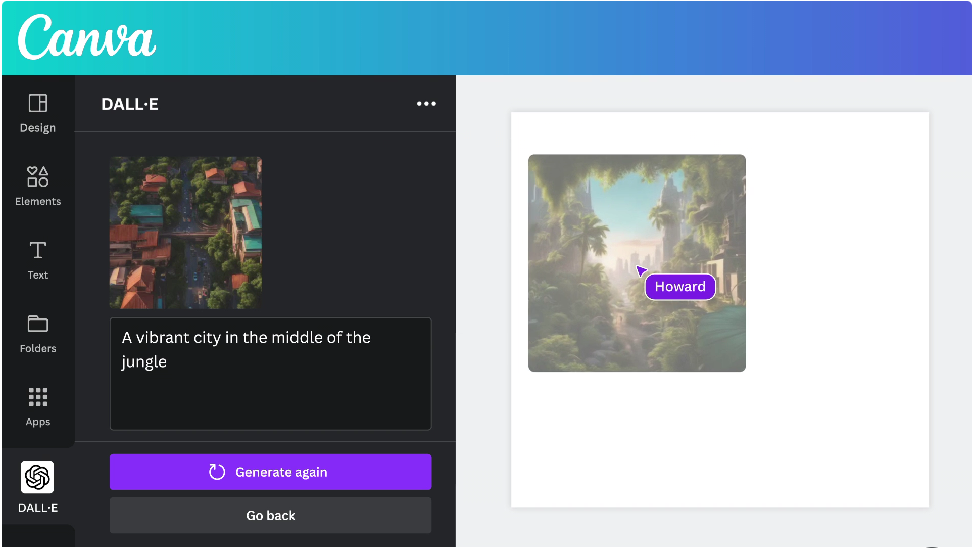The width and height of the screenshot is (975, 548).
Task: Open the Design tab in sidebar
Action: 38,112
